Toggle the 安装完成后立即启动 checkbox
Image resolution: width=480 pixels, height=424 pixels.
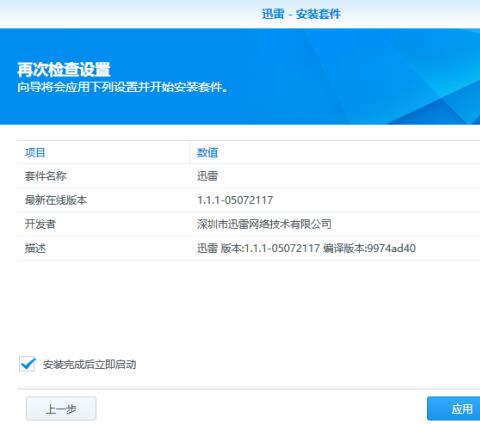click(27, 364)
